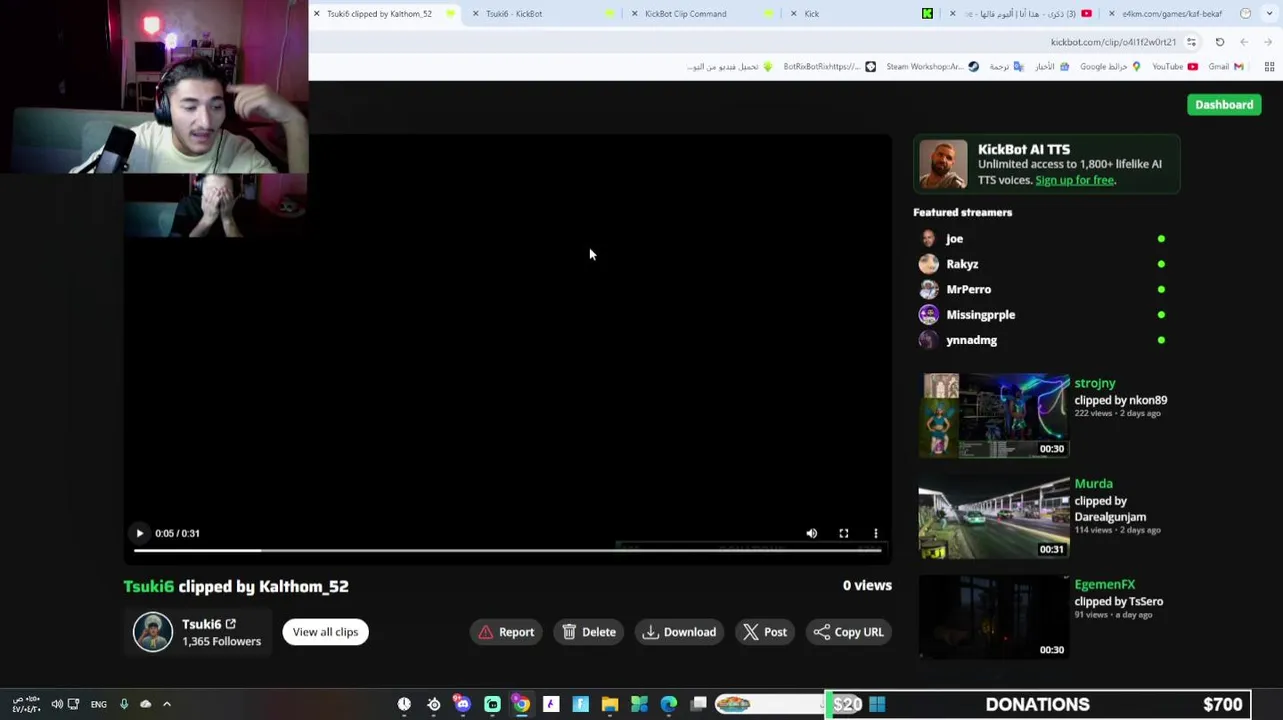Image resolution: width=1283 pixels, height=720 pixels.
Task: Open strojny channel name
Action: pyautogui.click(x=1095, y=383)
